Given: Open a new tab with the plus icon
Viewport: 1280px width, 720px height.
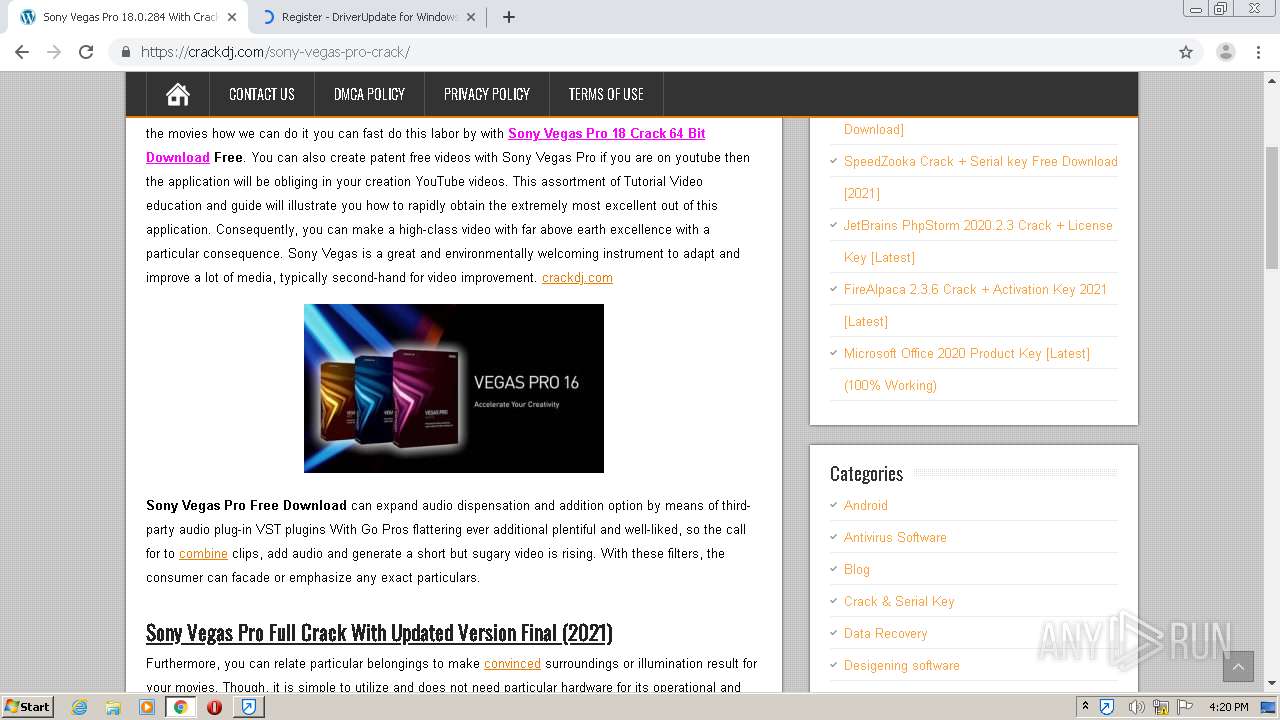Looking at the screenshot, I should (x=509, y=17).
